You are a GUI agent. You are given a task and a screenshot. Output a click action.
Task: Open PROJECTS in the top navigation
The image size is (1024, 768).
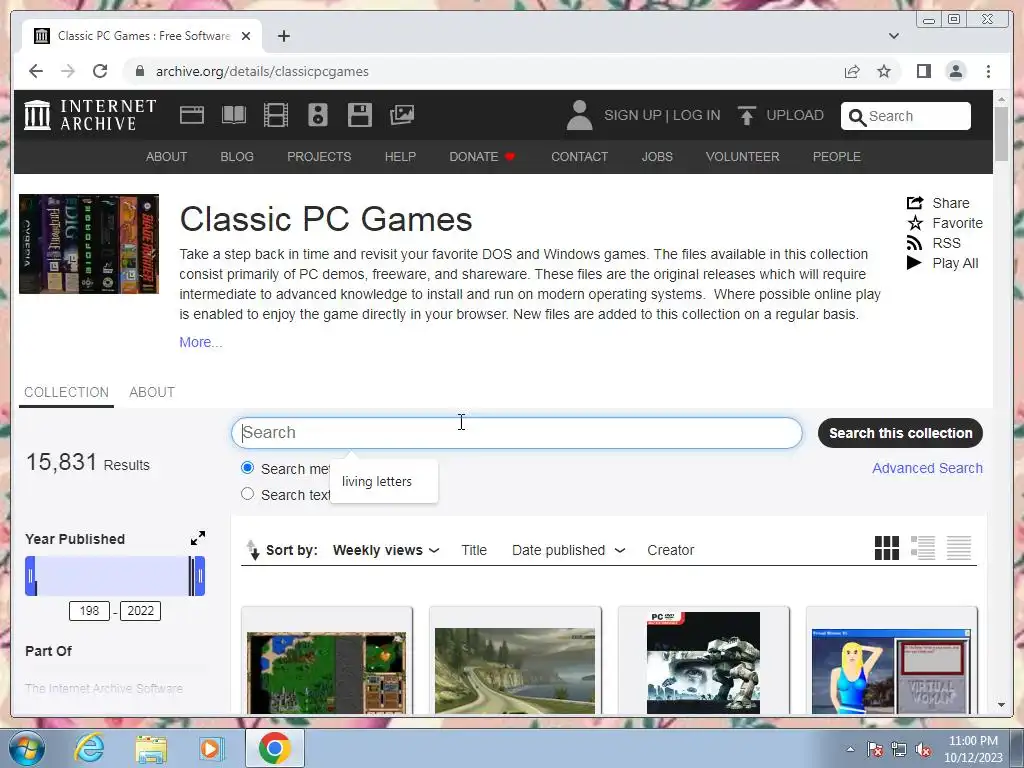point(319,157)
